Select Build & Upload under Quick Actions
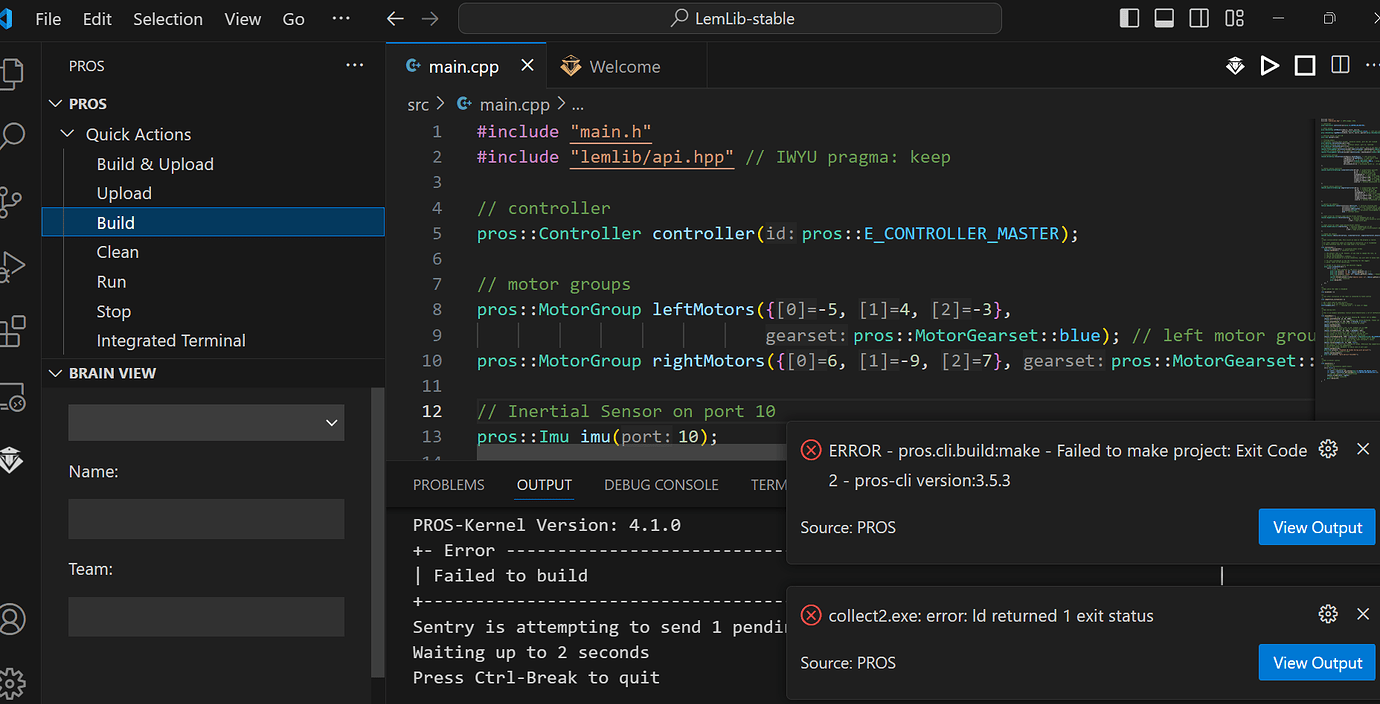 click(155, 163)
